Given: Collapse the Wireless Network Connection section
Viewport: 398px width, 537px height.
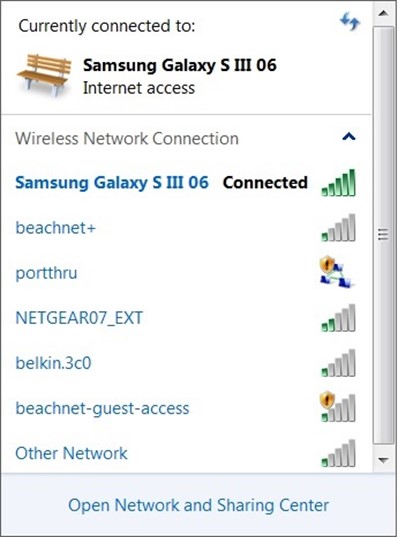Looking at the screenshot, I should pyautogui.click(x=349, y=137).
